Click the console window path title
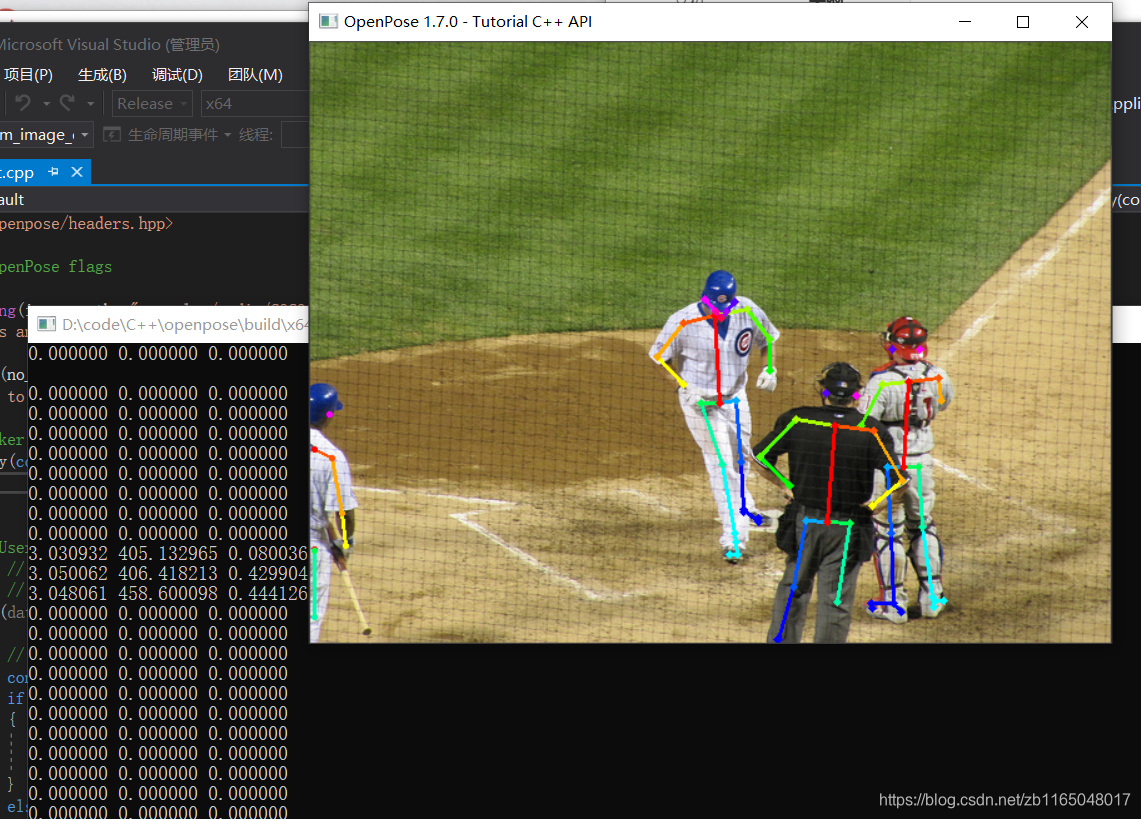The height and width of the screenshot is (819, 1141). click(x=186, y=325)
